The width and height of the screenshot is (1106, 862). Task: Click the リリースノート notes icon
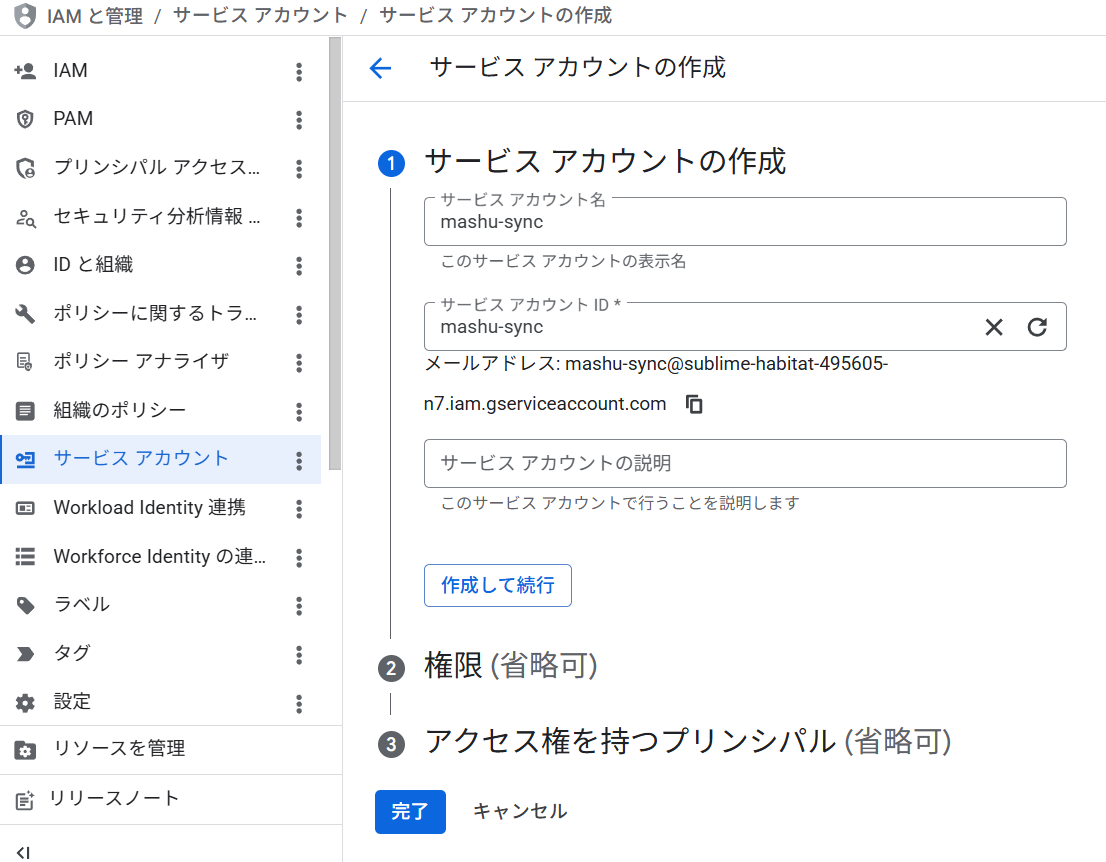coord(25,800)
